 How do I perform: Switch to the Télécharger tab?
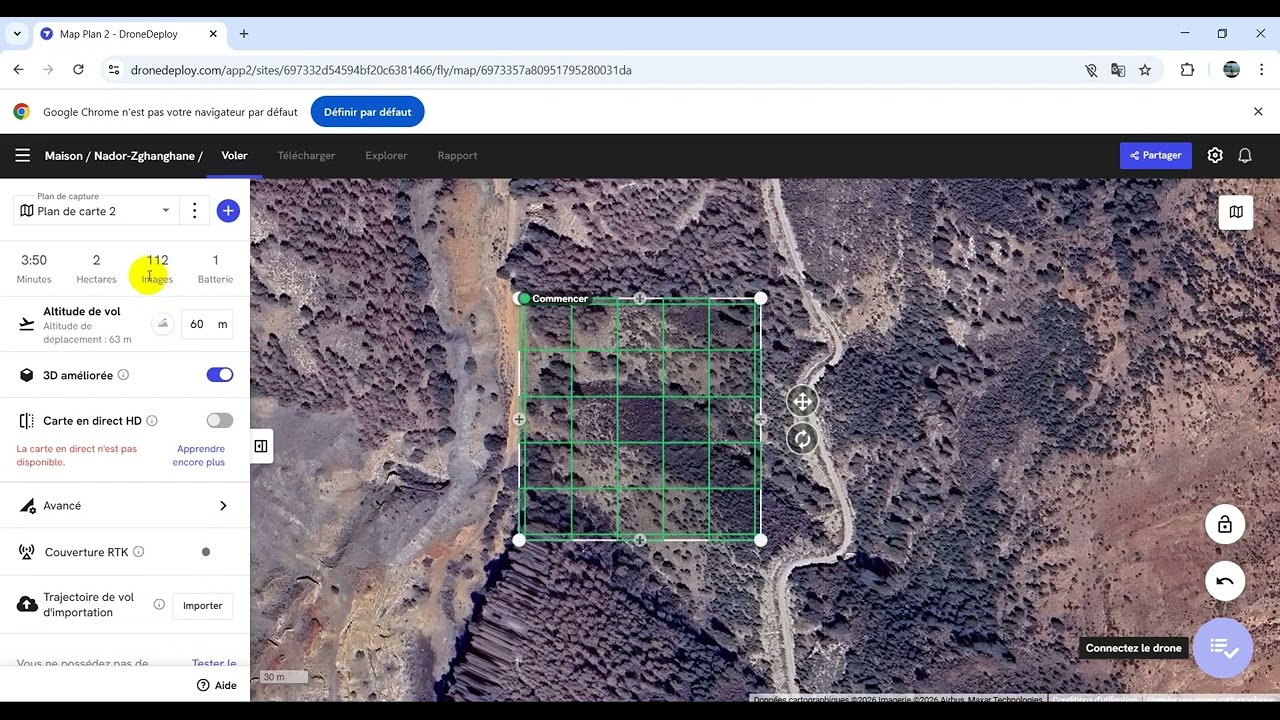tap(306, 155)
